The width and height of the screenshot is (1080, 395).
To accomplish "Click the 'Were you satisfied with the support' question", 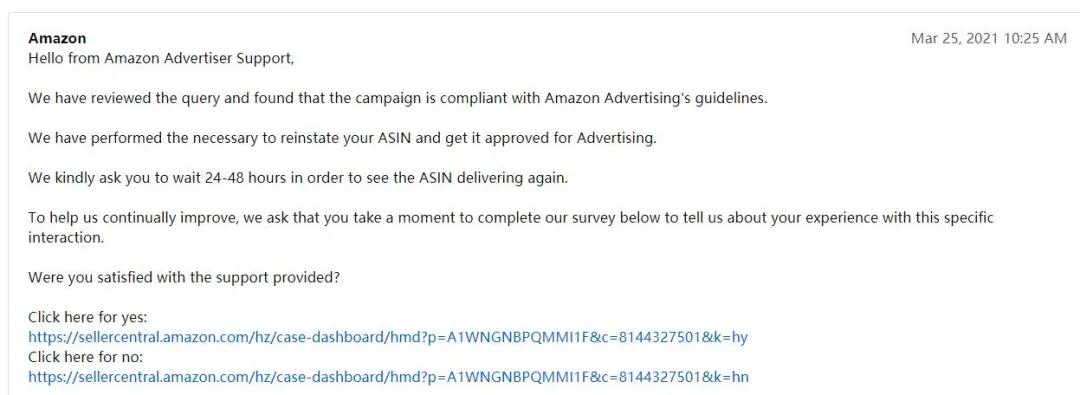I will coord(185,278).
